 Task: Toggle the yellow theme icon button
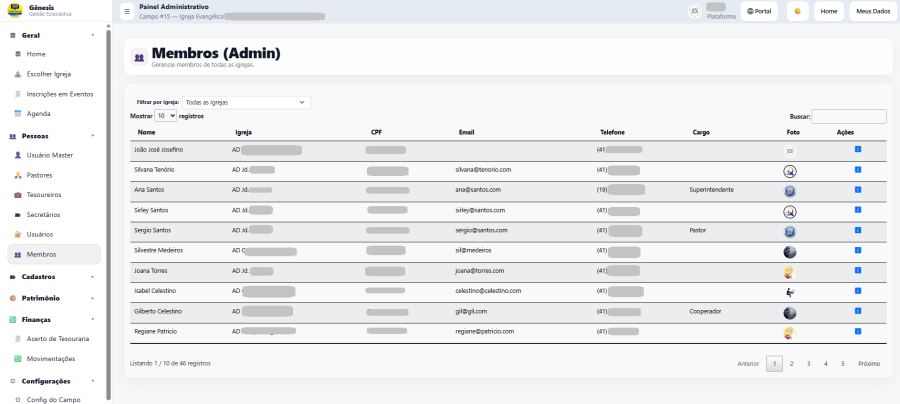tap(797, 11)
